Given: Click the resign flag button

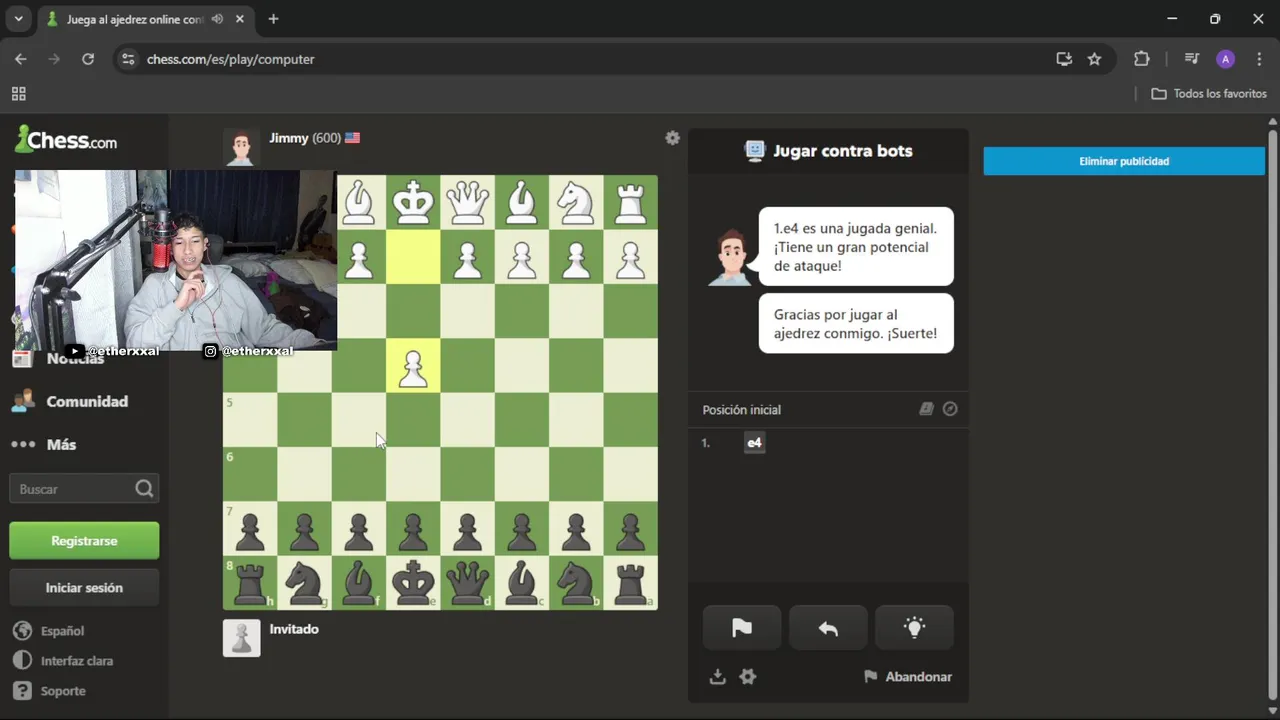Looking at the screenshot, I should click(x=742, y=628).
